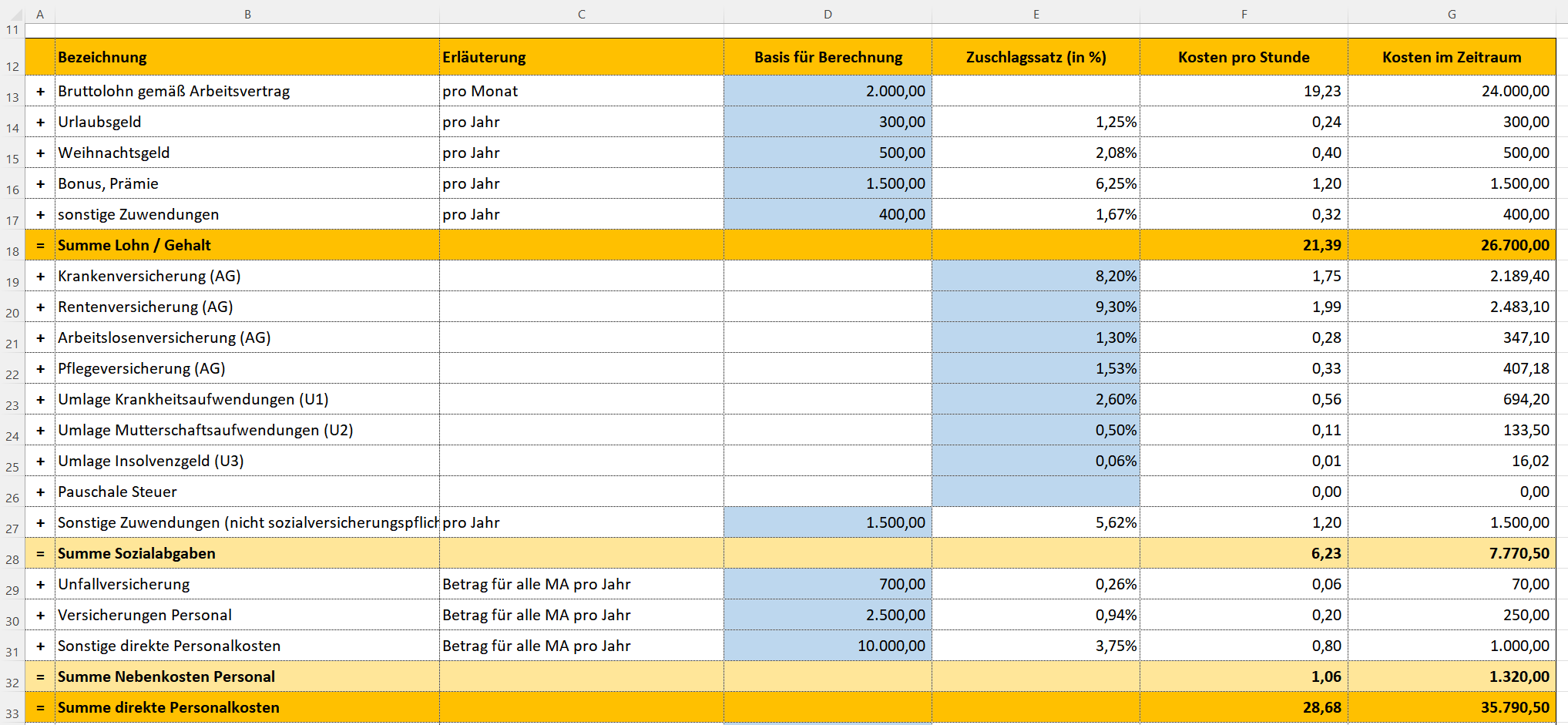Select Summe Sozialabgaben total 7.770,50
This screenshot has height=725, width=1568.
click(x=1452, y=553)
